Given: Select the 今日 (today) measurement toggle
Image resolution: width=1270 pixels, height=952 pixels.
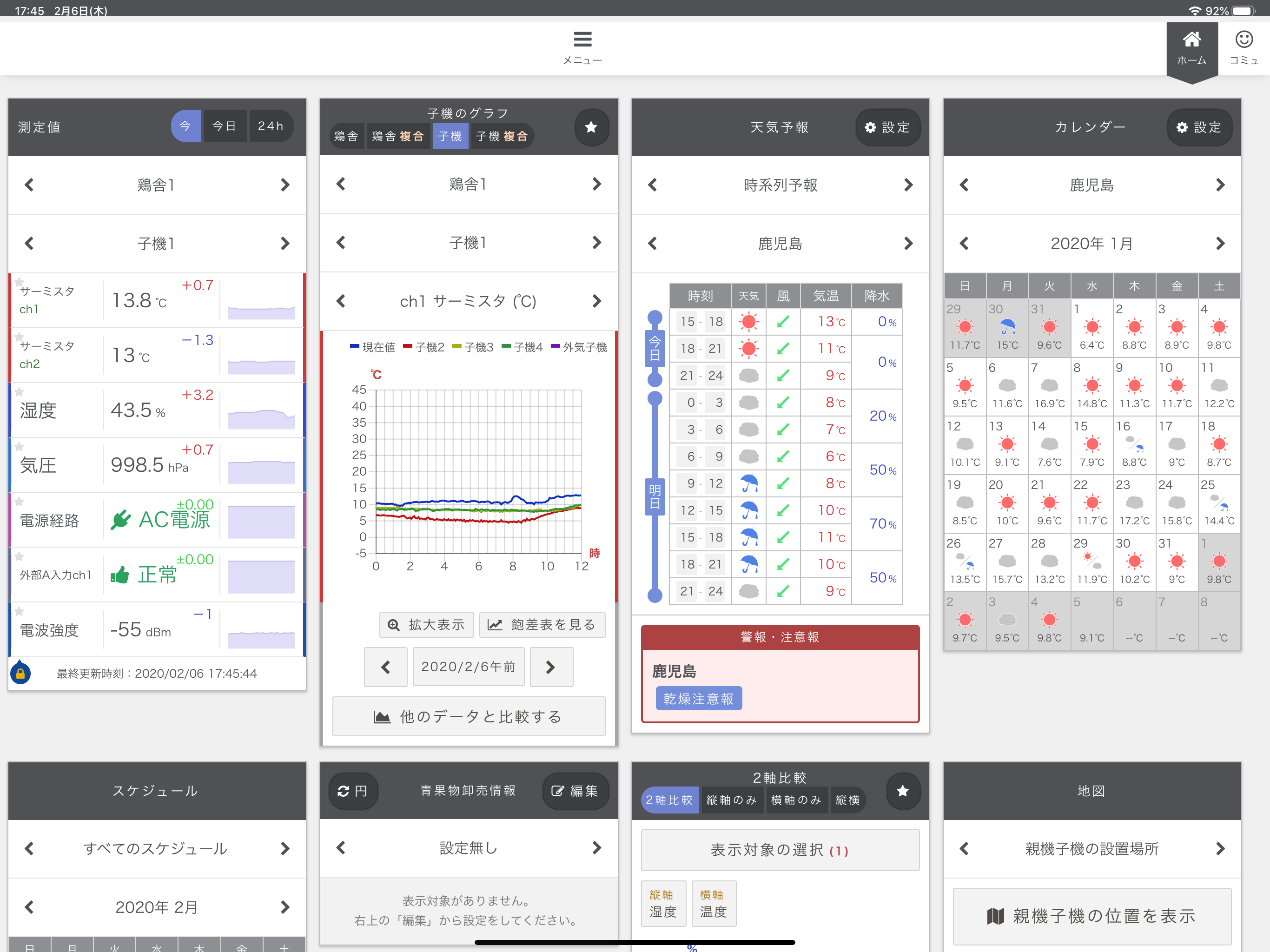Looking at the screenshot, I should click(x=225, y=126).
